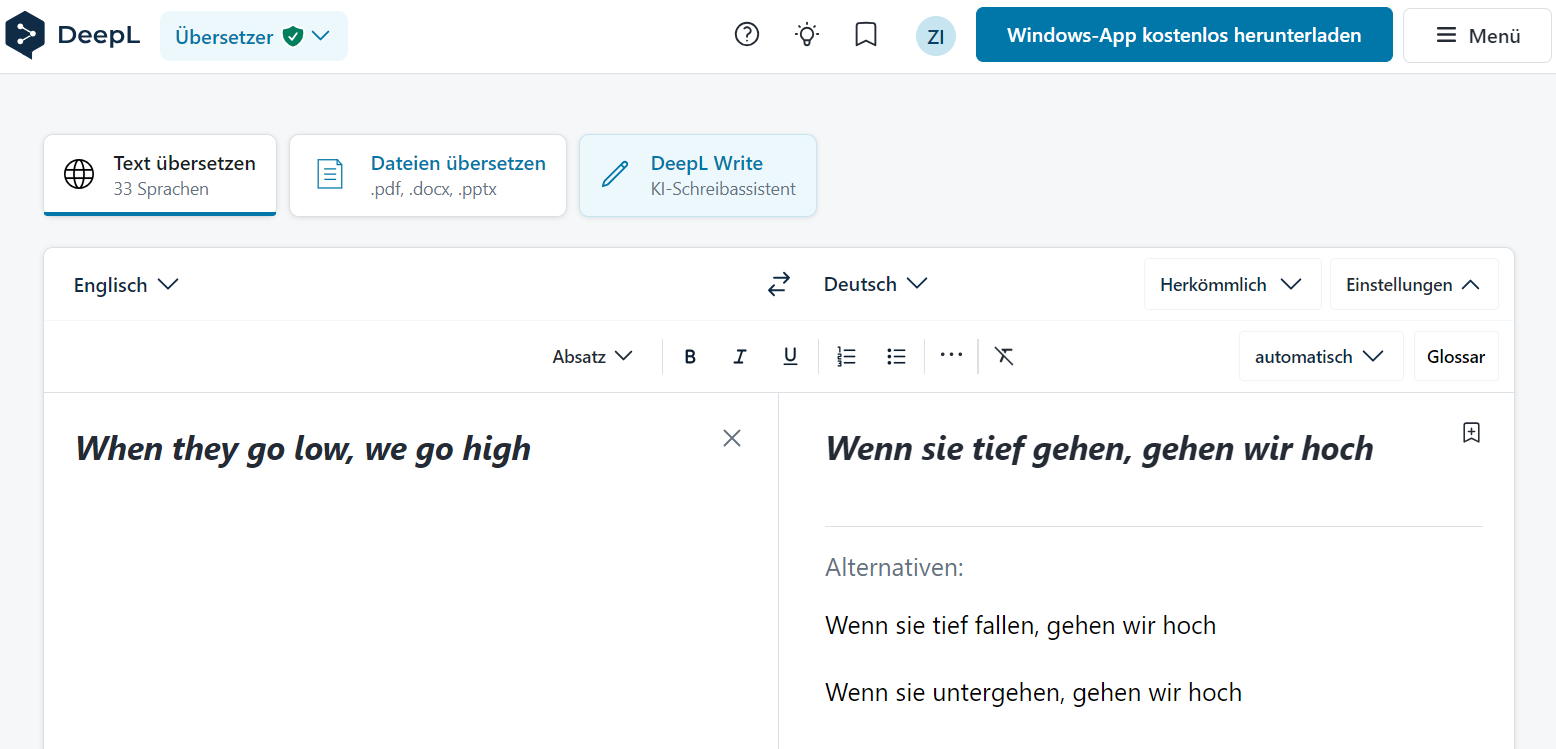Click the lightbulb tips icon
Viewport: 1556px width, 749px height.
pyautogui.click(x=807, y=35)
